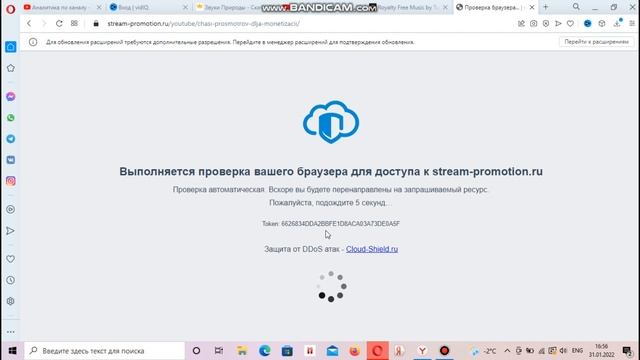Open Telegram in the sidebar
The height and width of the screenshot is (360, 640).
click(11, 139)
